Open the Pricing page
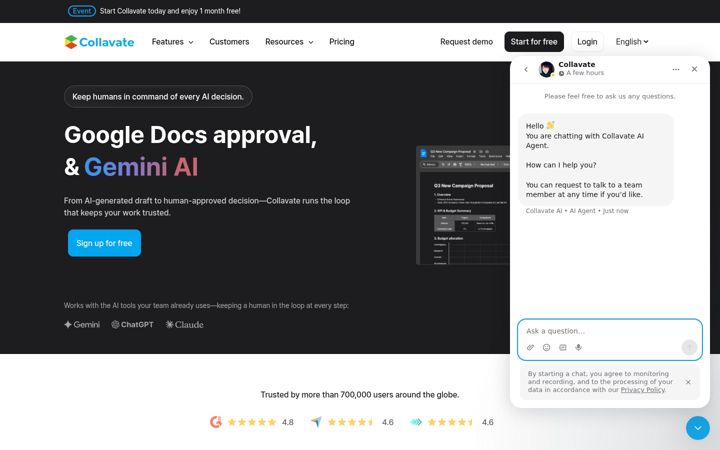The height and width of the screenshot is (450, 720). [x=342, y=42]
